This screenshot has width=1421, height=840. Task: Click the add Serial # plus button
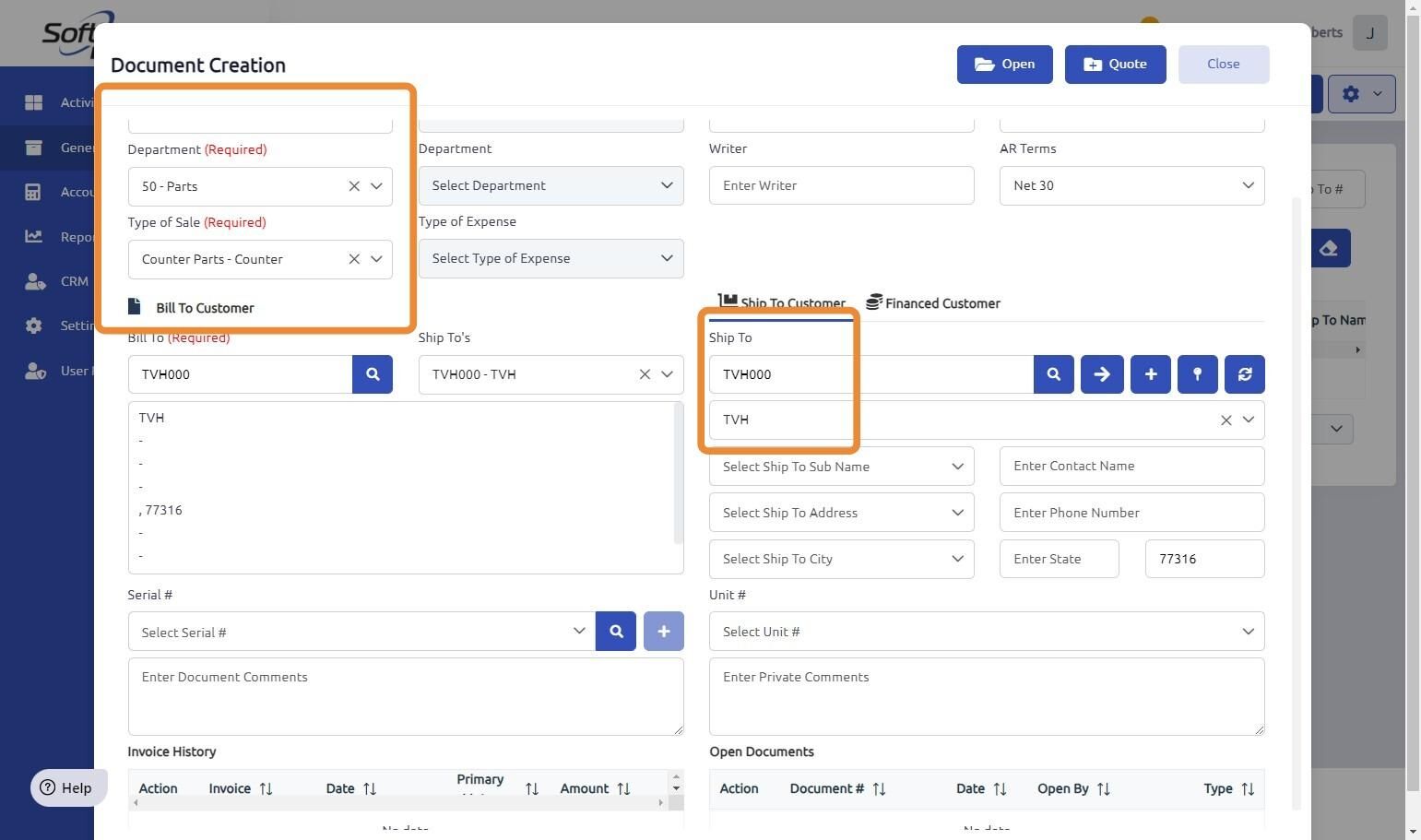pos(663,632)
